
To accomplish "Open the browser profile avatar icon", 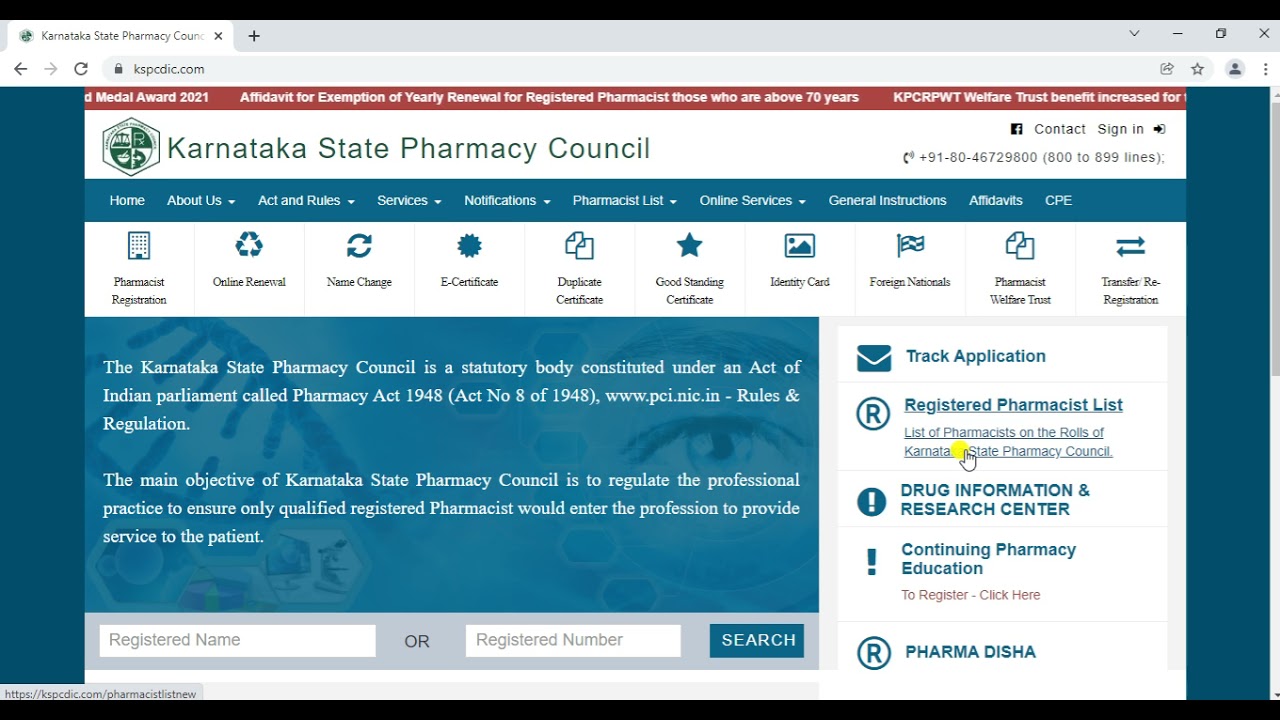I will tap(1235, 69).
